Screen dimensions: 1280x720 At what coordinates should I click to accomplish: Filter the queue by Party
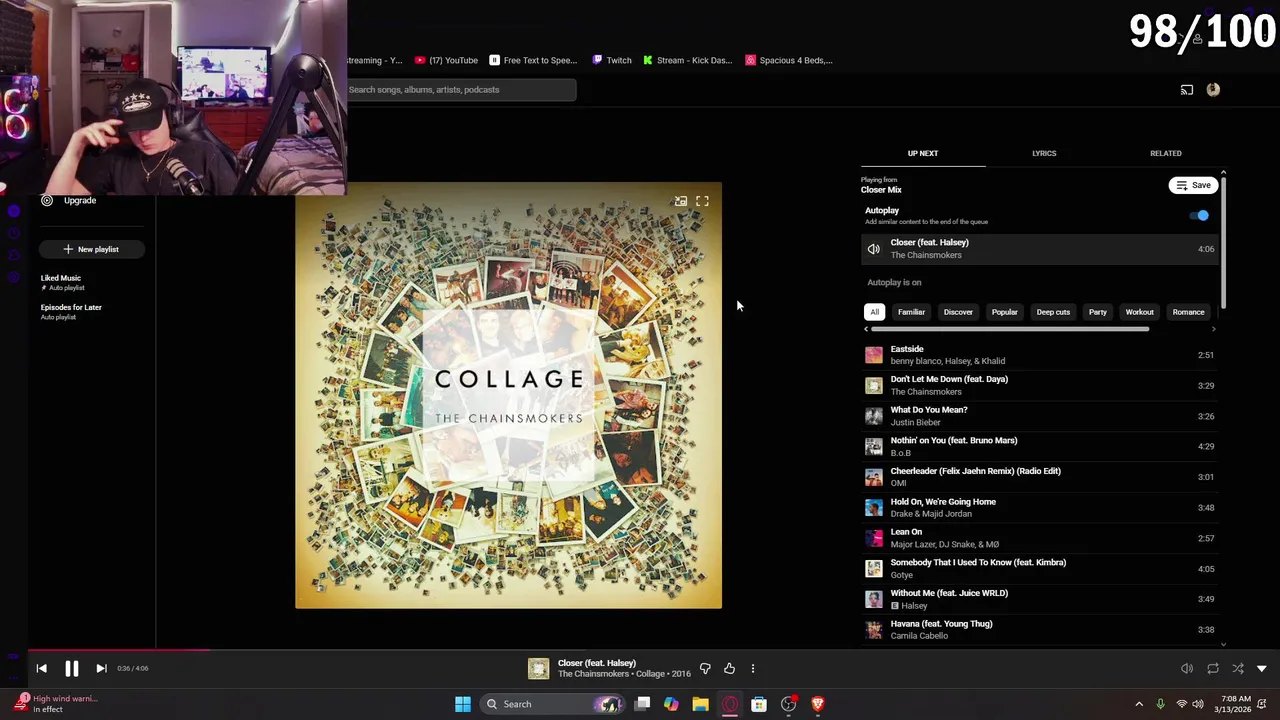[x=1097, y=312]
